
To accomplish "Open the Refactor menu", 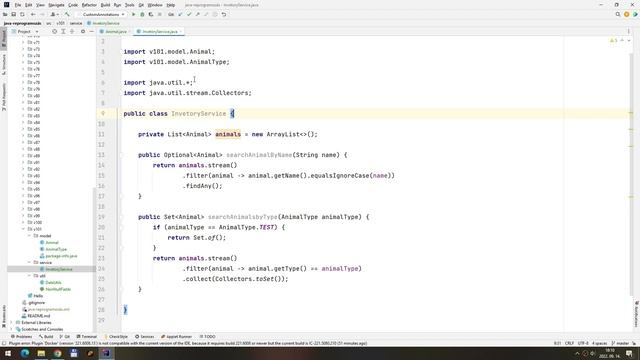I will [x=89, y=5].
